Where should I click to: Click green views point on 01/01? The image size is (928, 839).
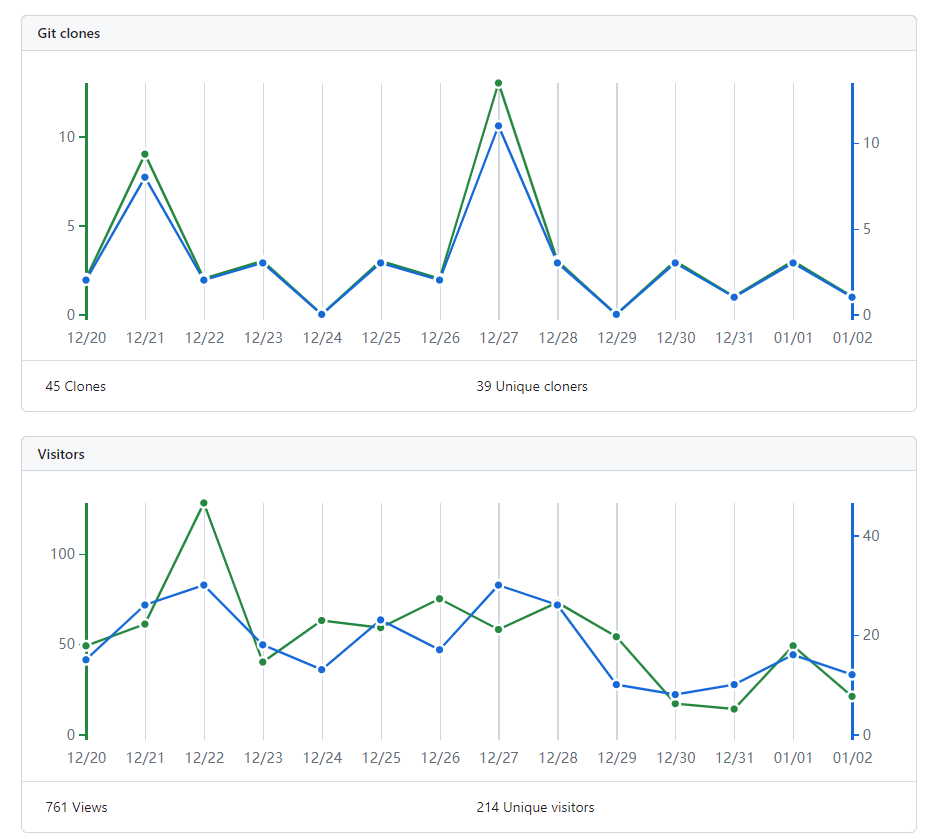click(x=793, y=646)
